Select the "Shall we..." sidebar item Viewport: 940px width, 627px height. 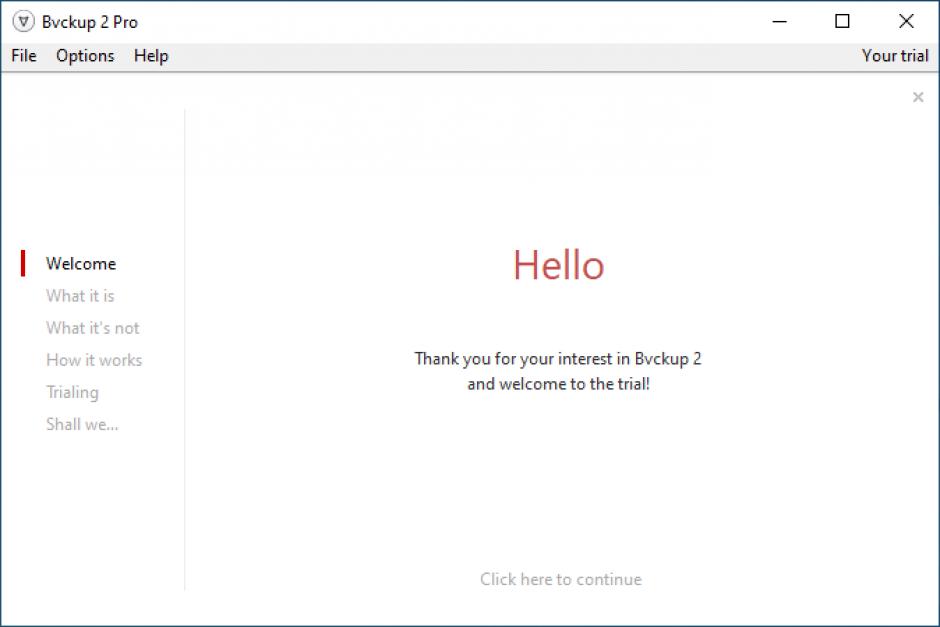[x=82, y=424]
